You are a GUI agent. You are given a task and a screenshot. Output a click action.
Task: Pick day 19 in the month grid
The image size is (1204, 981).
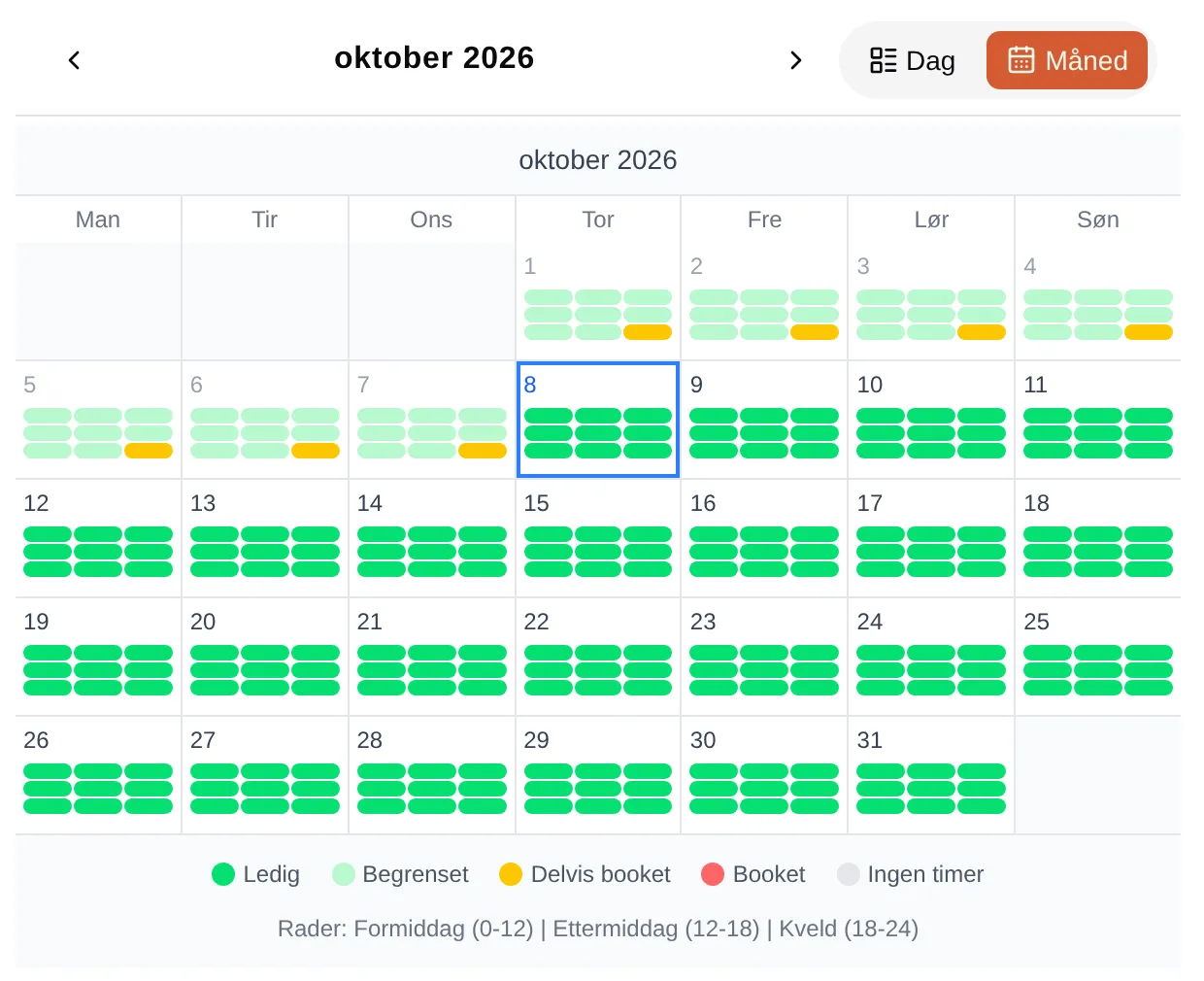(98, 657)
